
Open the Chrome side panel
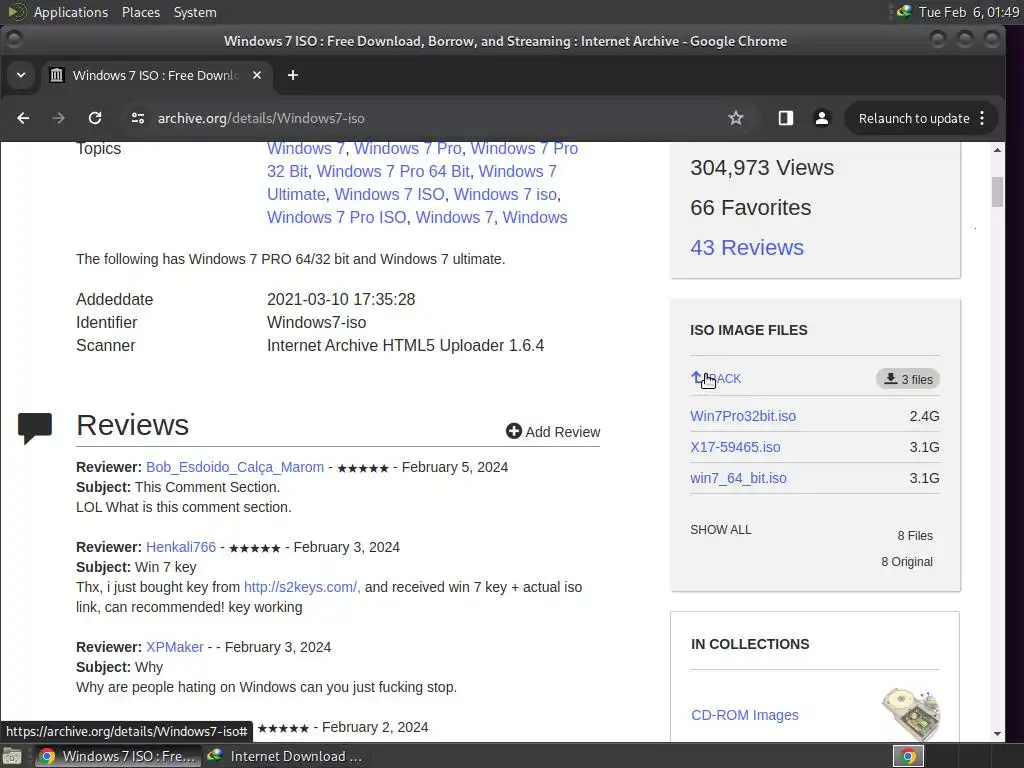click(786, 118)
